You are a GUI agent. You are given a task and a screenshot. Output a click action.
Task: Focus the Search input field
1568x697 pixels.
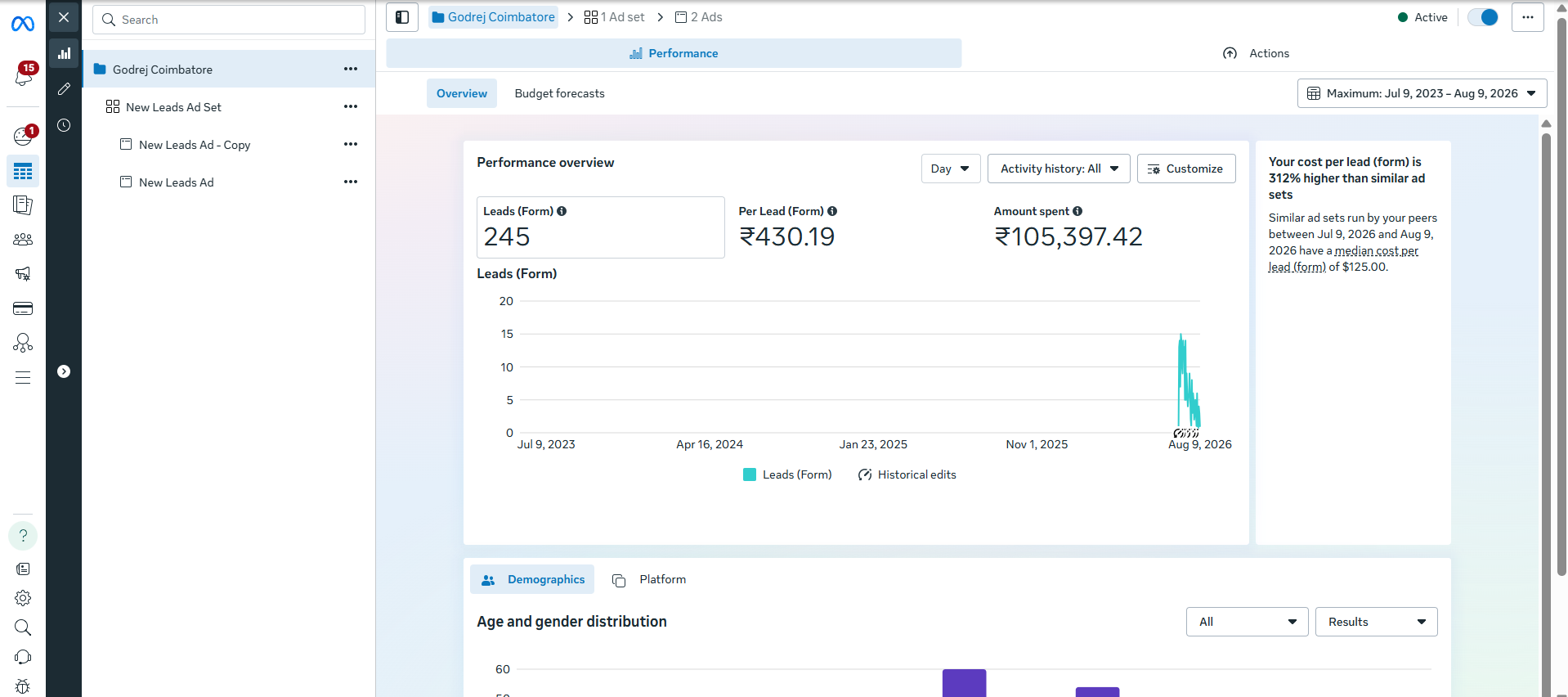click(229, 20)
